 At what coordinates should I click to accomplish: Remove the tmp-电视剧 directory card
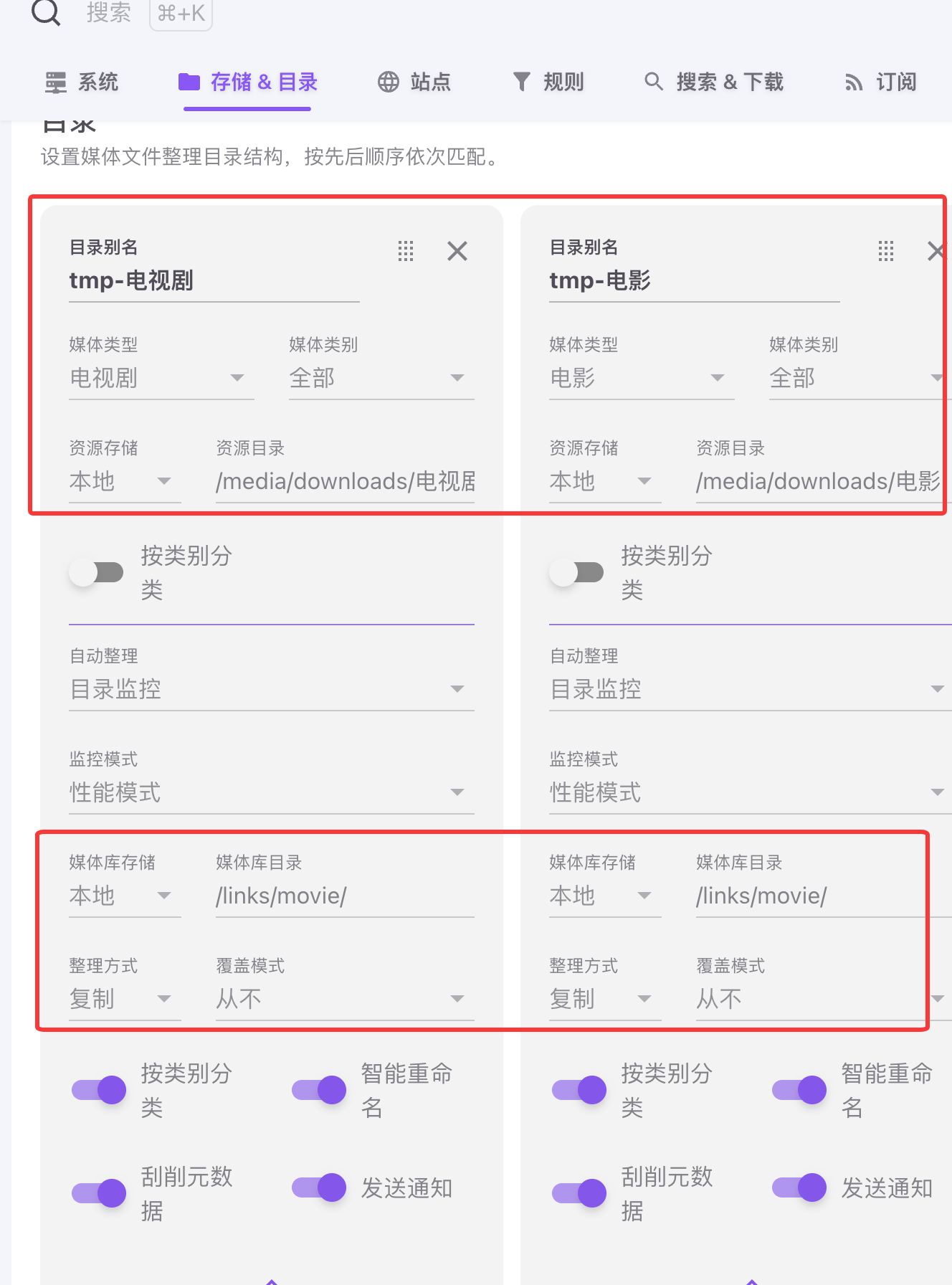point(457,251)
